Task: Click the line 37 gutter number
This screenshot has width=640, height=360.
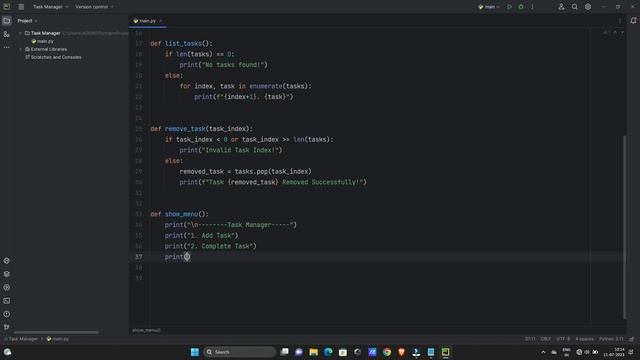Action: coord(139,257)
